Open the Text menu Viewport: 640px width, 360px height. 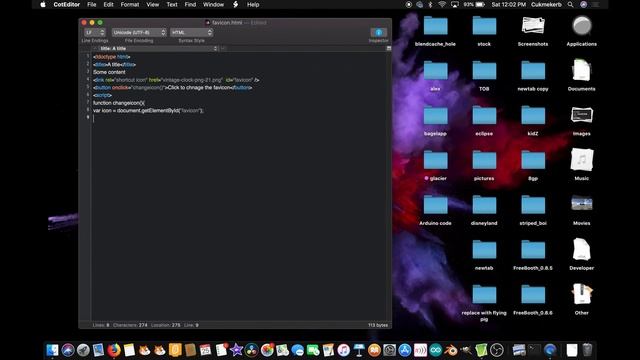pos(172,4)
